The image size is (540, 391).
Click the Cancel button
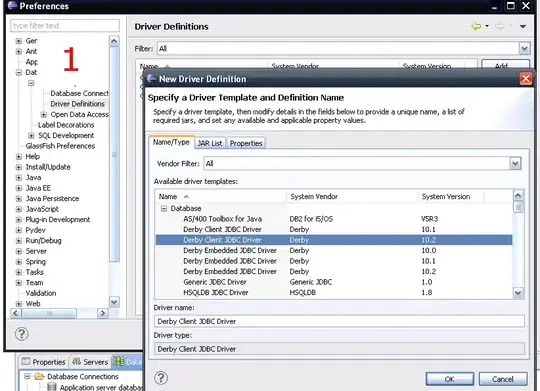(503, 379)
